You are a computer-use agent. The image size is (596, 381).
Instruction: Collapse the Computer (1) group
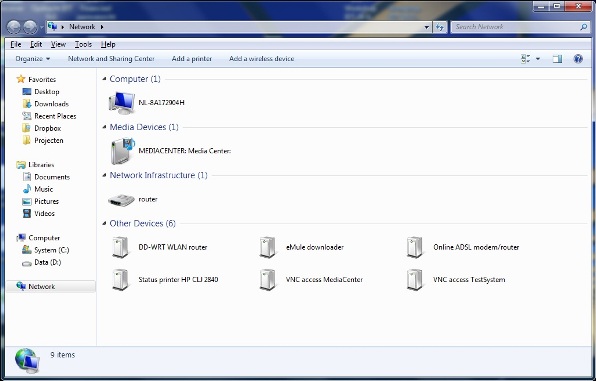click(x=104, y=79)
